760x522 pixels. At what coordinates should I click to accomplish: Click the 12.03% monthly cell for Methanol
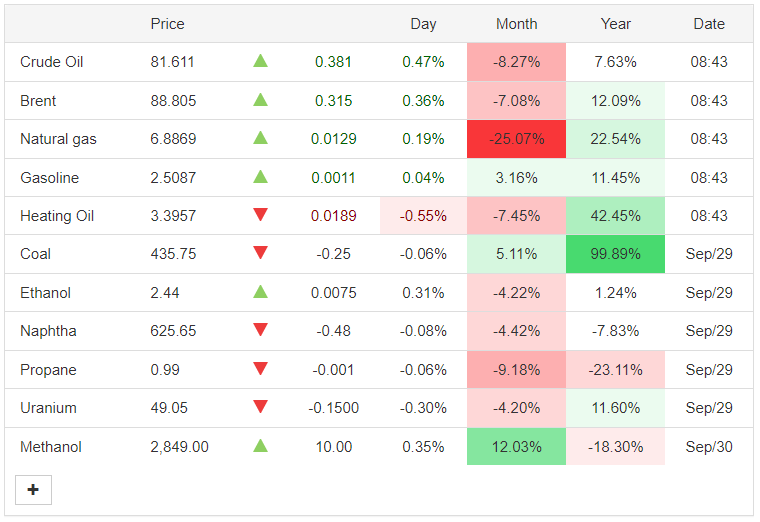pyautogui.click(x=517, y=447)
